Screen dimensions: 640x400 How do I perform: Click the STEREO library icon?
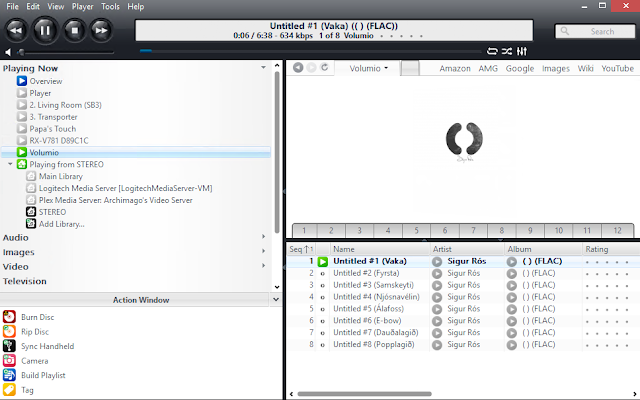click(31, 212)
